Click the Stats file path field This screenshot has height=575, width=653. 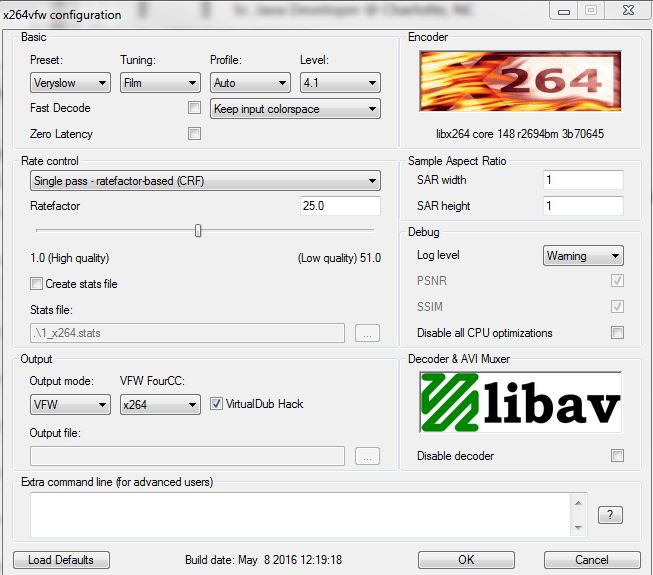tap(187, 333)
